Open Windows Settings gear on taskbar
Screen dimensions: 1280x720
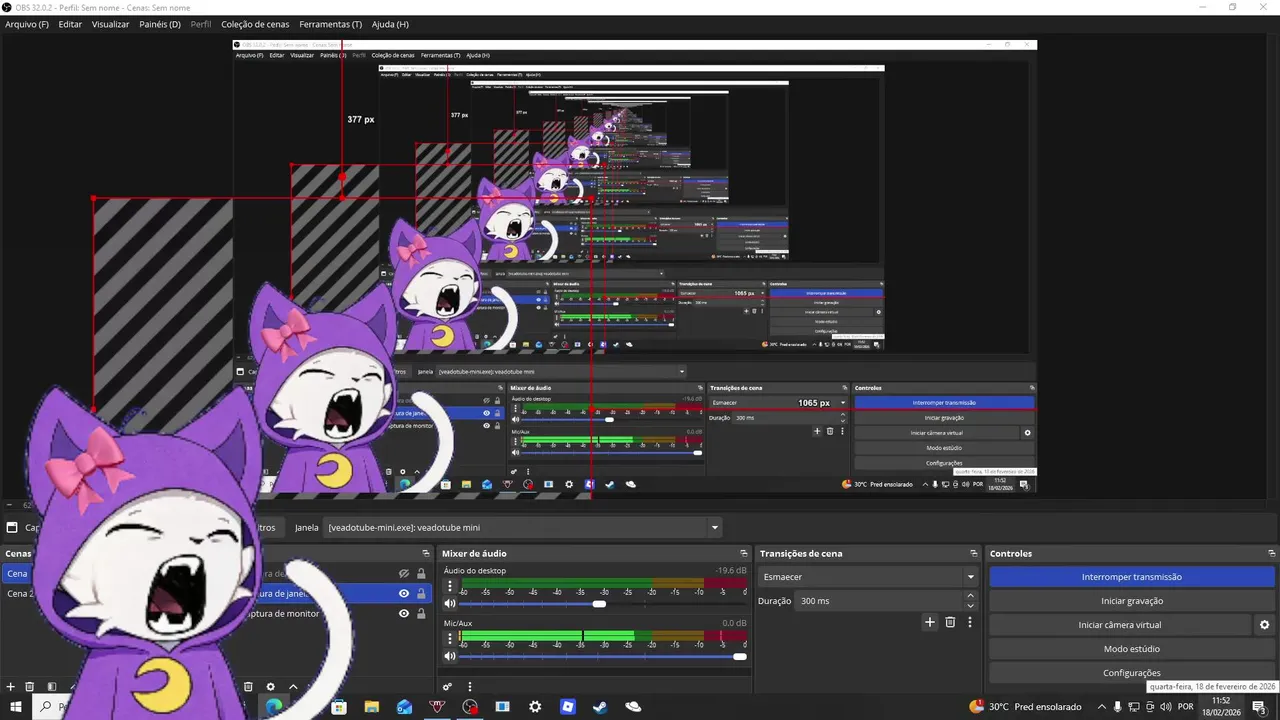tap(535, 707)
